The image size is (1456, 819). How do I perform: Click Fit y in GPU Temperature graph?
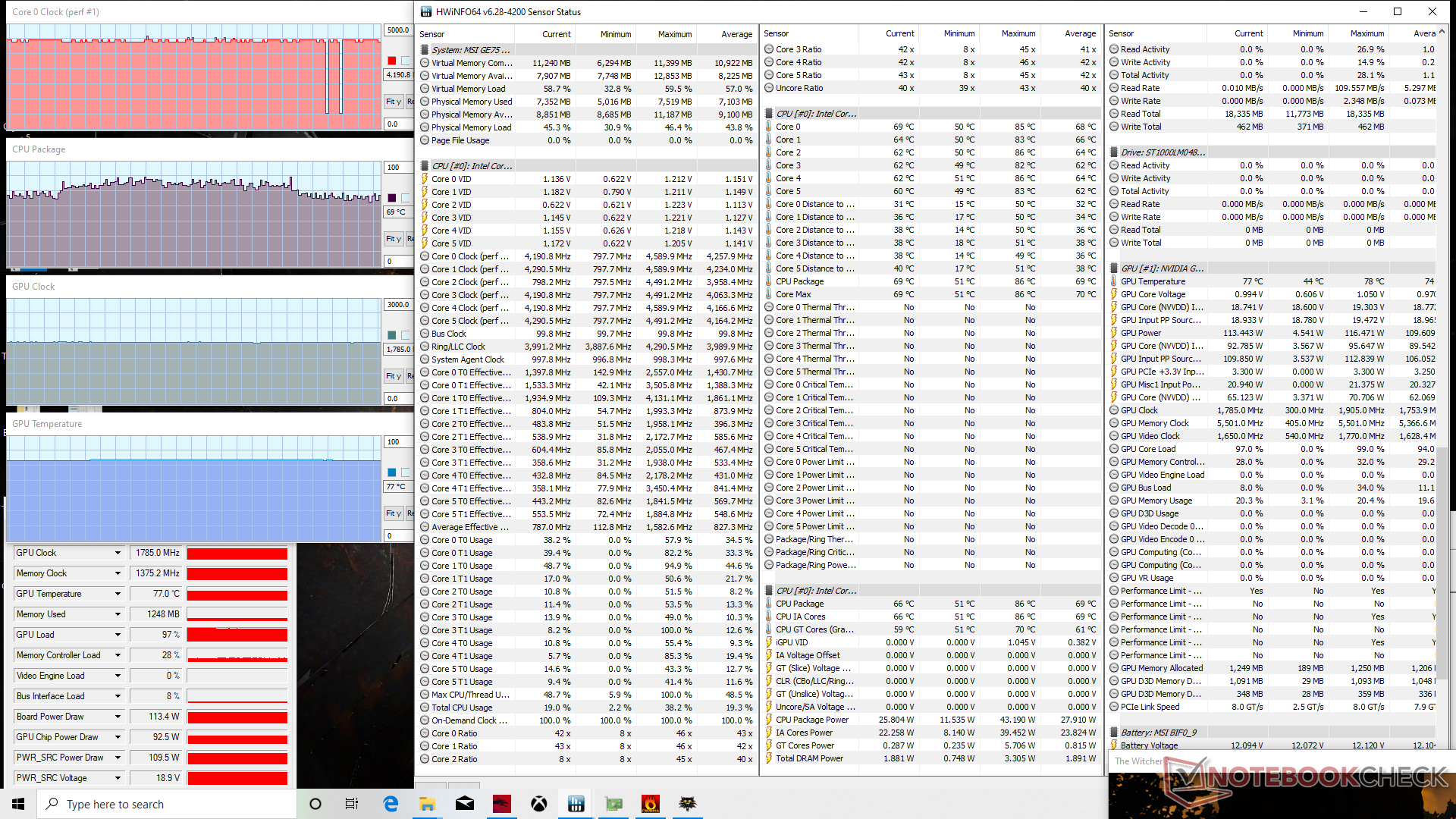click(393, 513)
